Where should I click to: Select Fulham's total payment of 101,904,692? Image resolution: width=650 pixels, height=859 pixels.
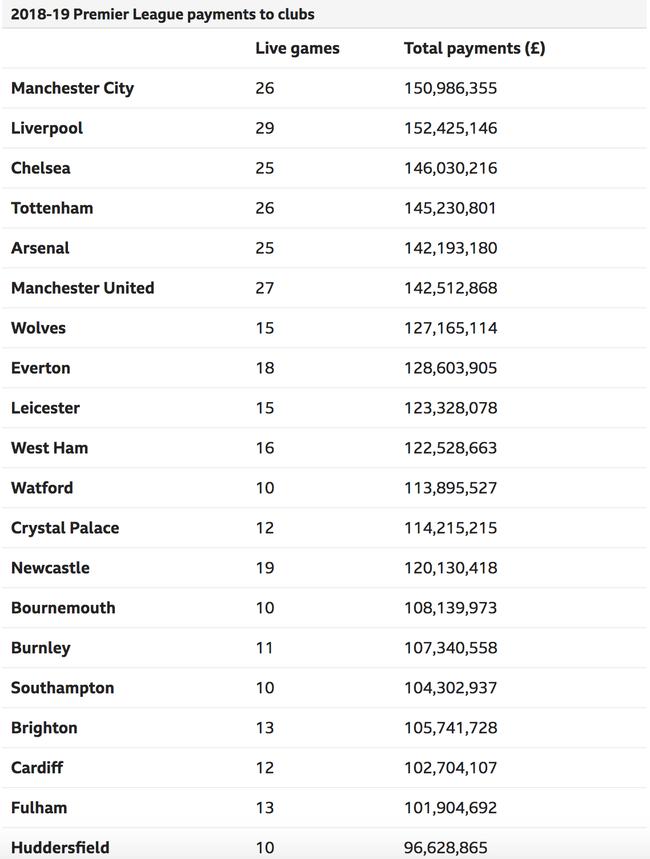451,808
